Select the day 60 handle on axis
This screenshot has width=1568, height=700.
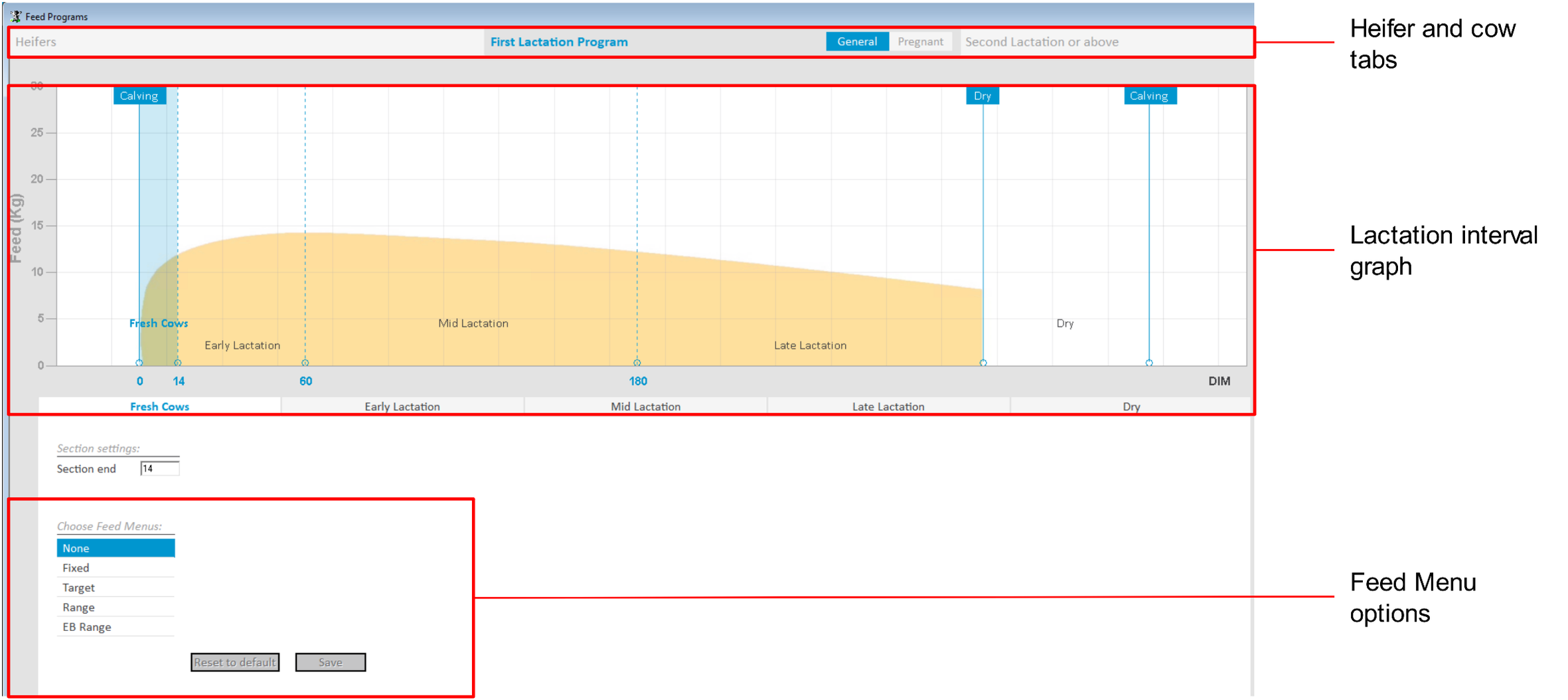coord(305,363)
